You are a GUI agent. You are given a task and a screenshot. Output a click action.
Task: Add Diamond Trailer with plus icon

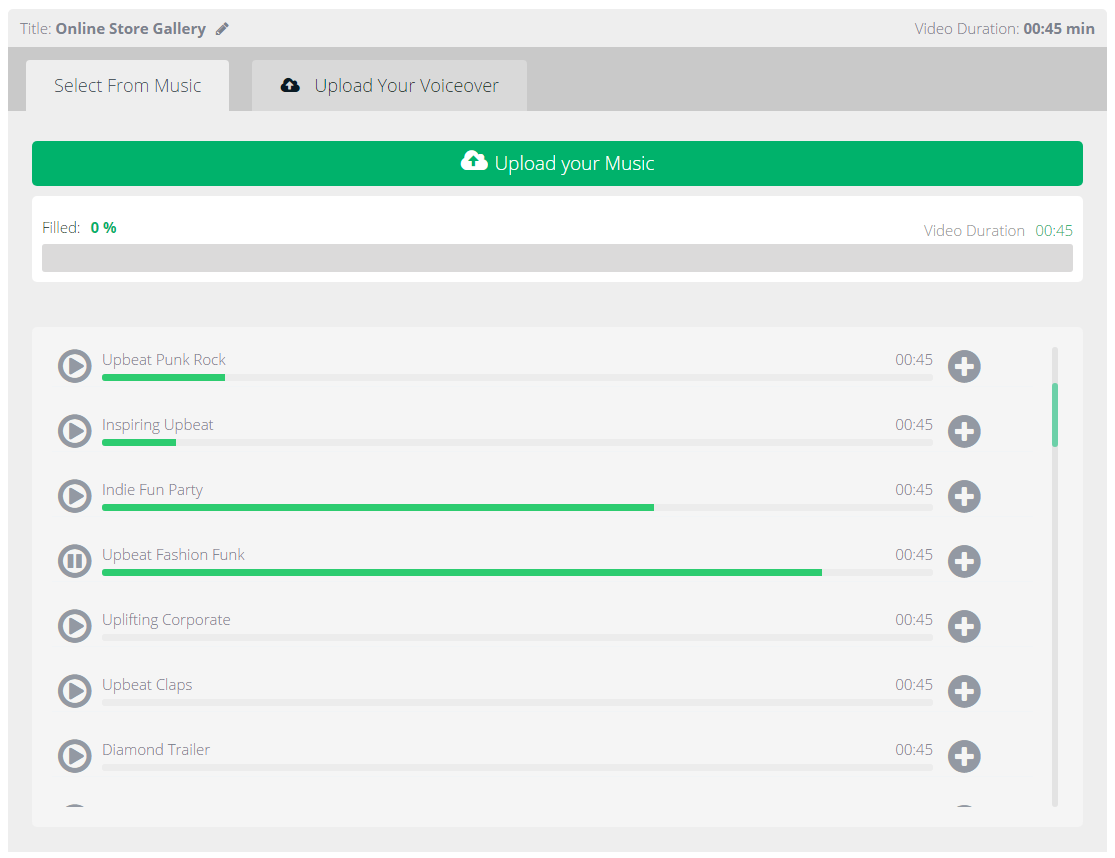tap(964, 756)
